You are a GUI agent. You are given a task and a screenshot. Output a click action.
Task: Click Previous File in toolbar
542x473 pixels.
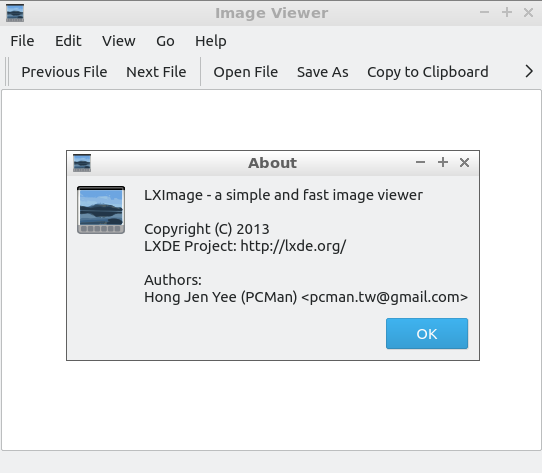tap(64, 72)
